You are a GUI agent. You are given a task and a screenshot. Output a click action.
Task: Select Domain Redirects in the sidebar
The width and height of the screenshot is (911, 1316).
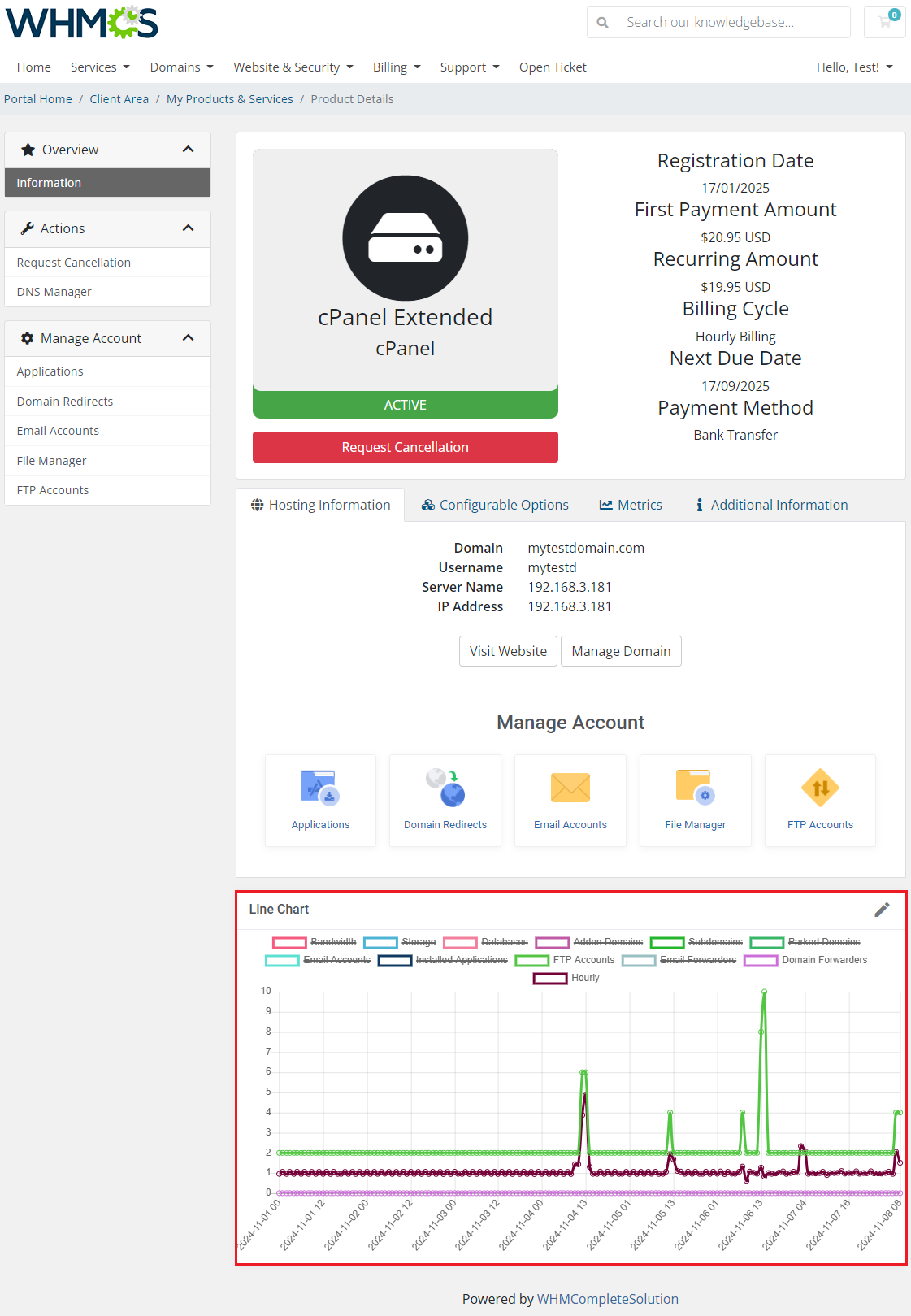point(107,402)
